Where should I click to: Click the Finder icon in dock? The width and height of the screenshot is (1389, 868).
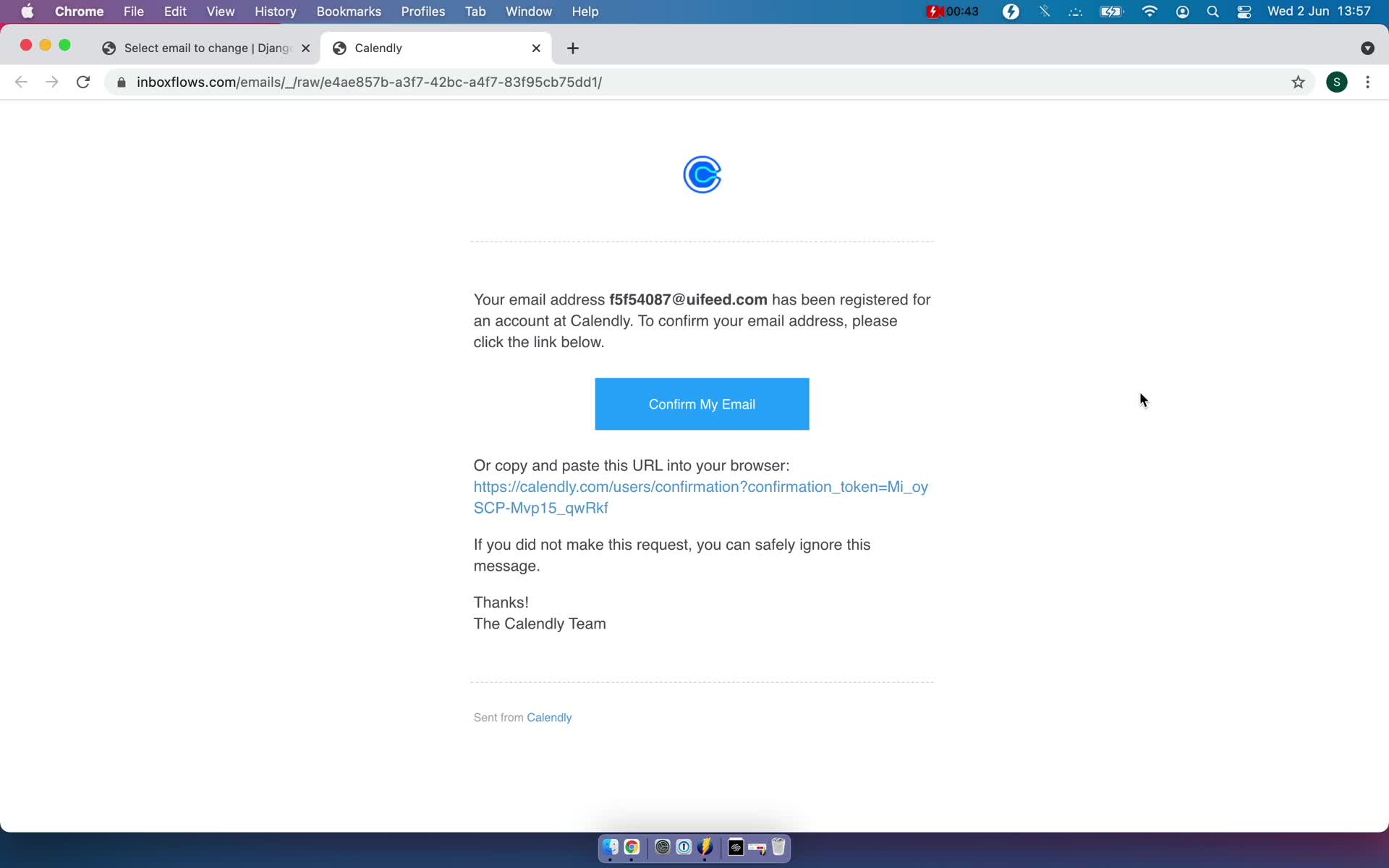coord(610,847)
